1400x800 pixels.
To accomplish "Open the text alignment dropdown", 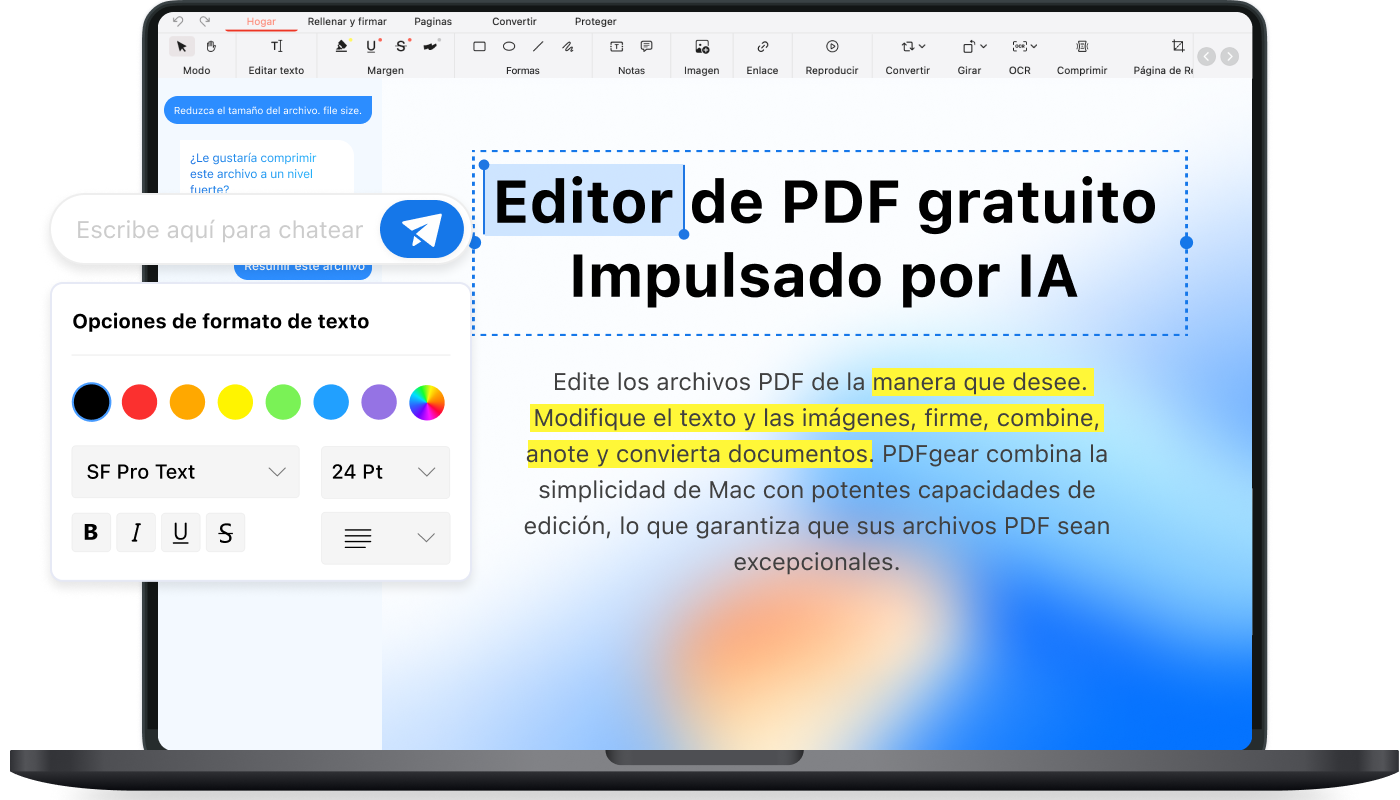I will pos(386,538).
